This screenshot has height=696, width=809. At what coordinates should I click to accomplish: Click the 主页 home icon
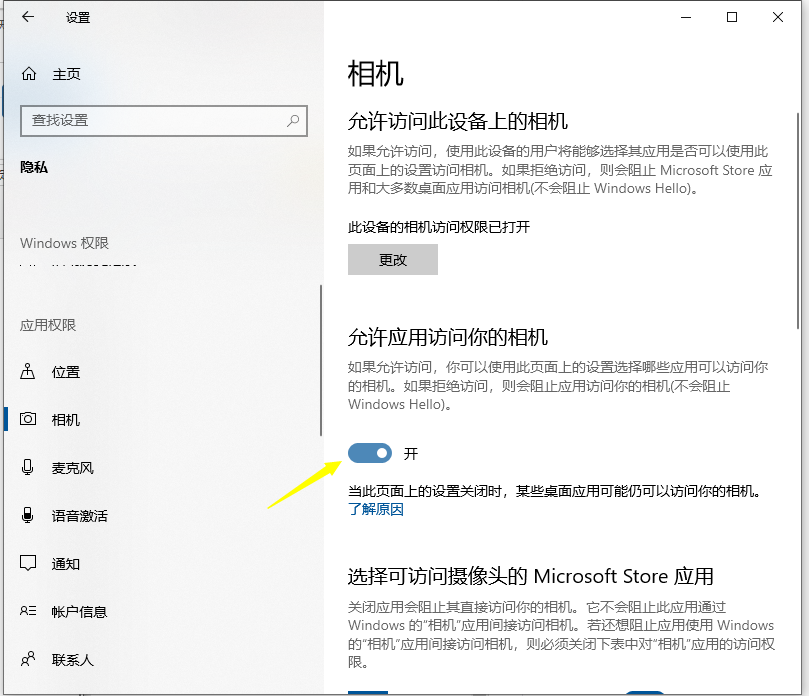click(29, 74)
